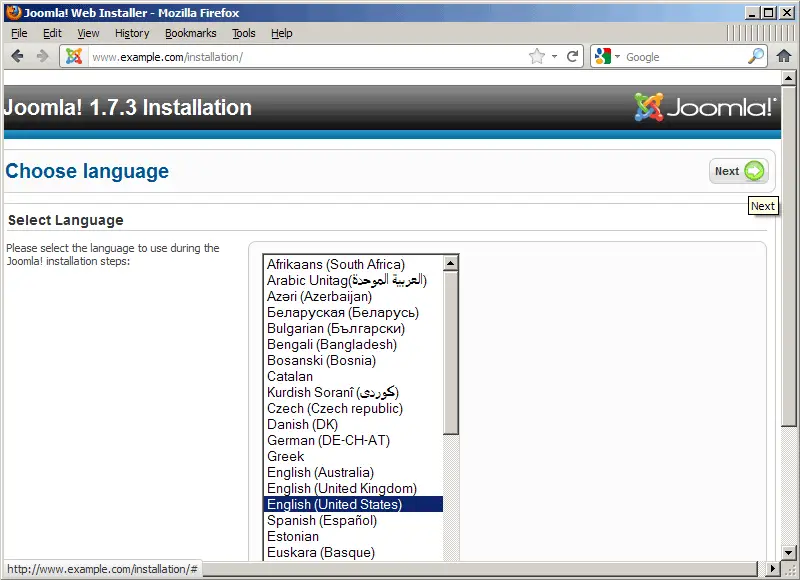Click the Google search engine icon

pos(603,56)
